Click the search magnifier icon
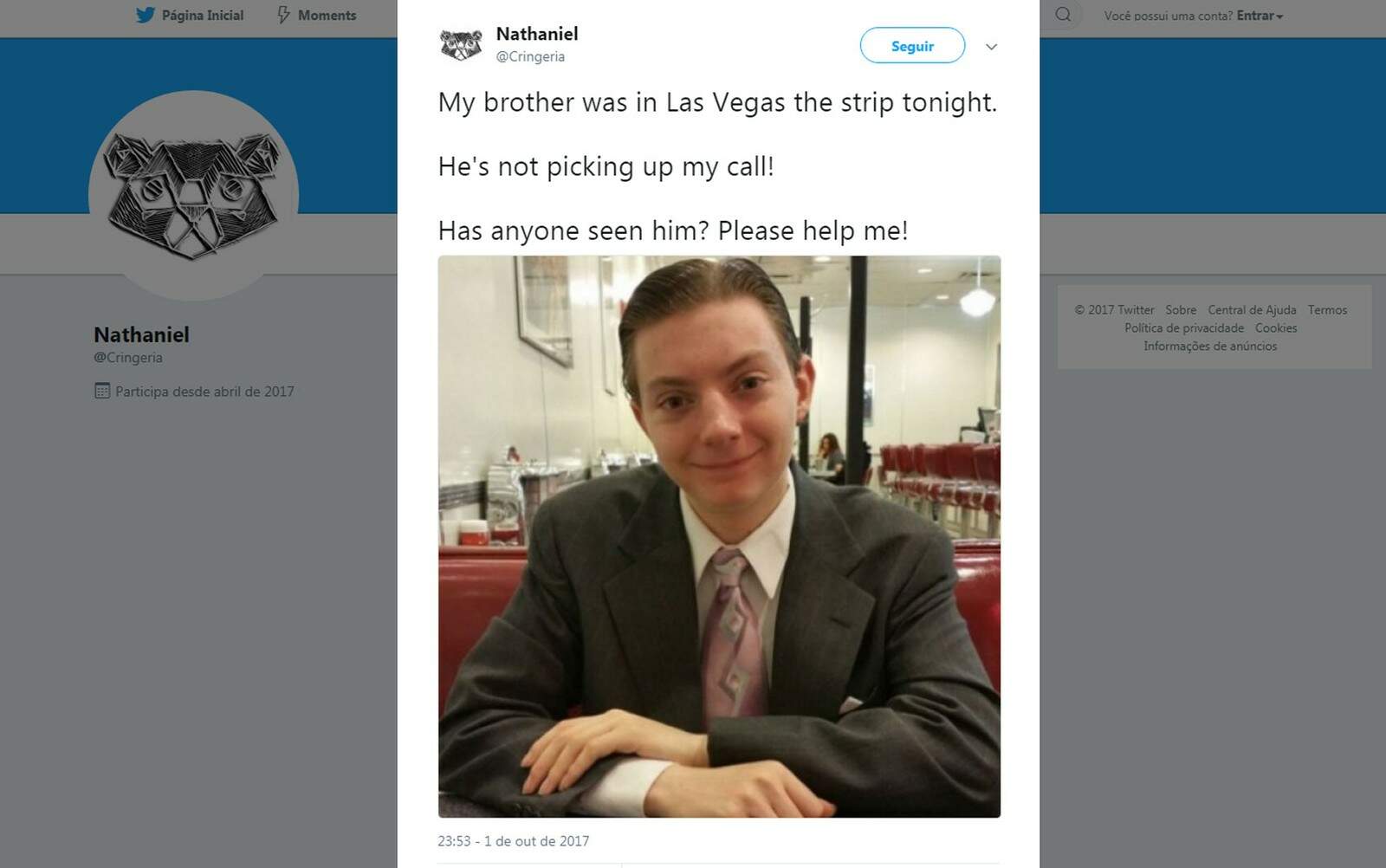1386x868 pixels. [1063, 15]
